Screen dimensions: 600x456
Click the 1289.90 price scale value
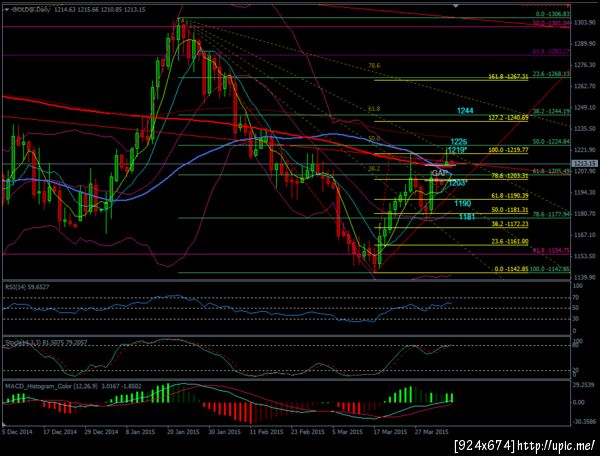pos(585,44)
